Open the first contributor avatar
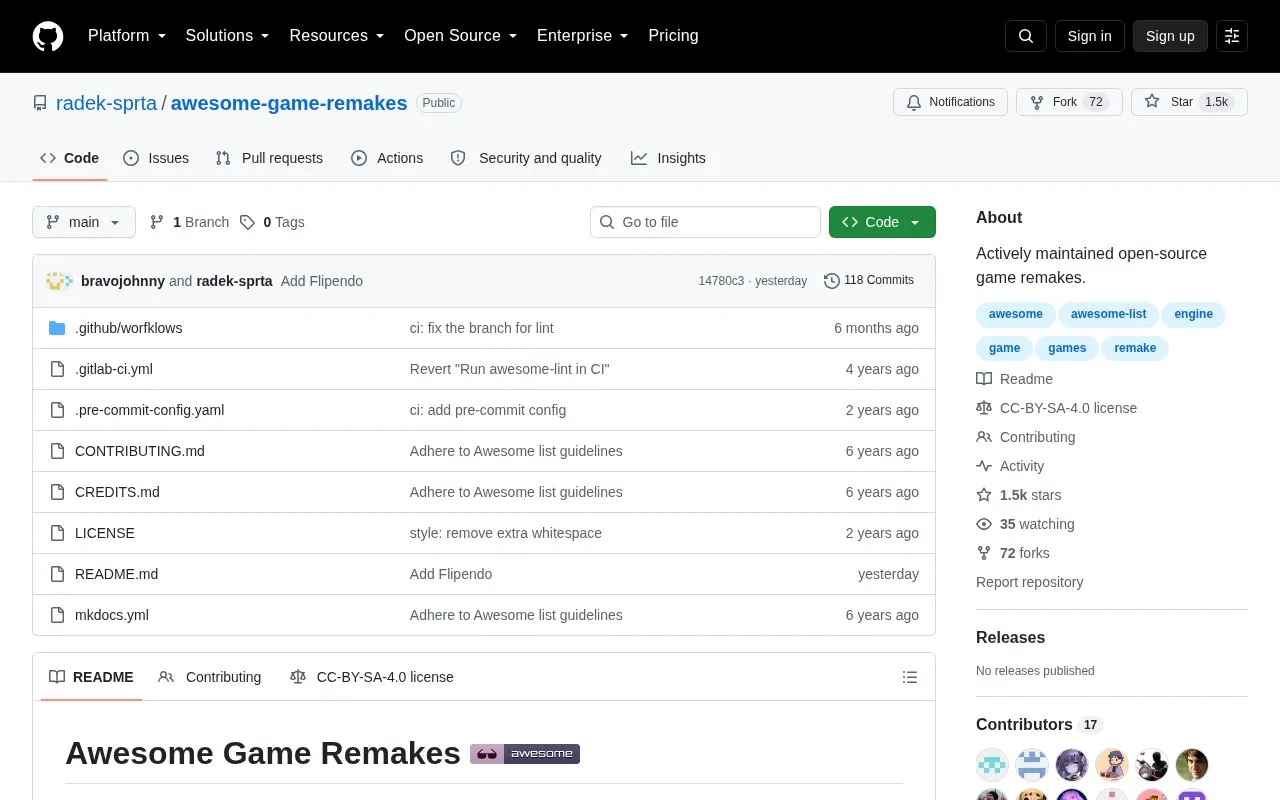The image size is (1280, 800). pos(992,765)
